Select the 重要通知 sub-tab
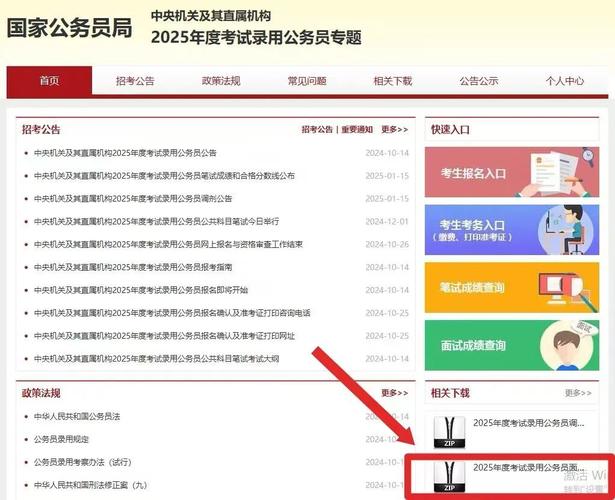Viewport: 615px width, 500px height. tap(357, 129)
